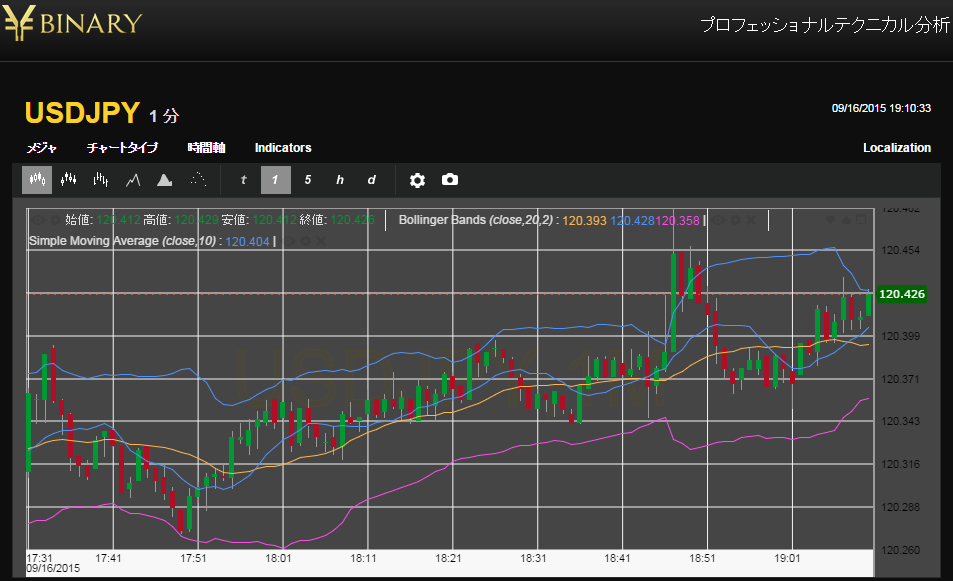Toggle main price series visibility eye
This screenshot has height=581, width=953.
tap(38, 220)
